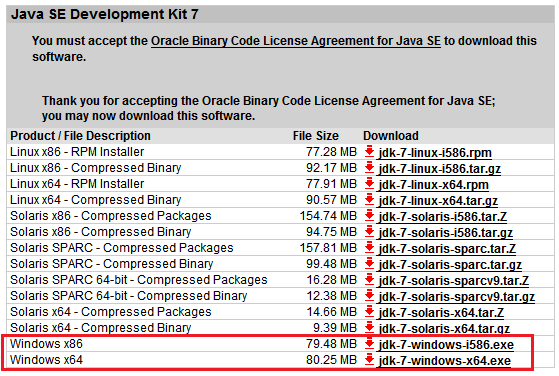
Task: Click download arrow icon for jdk-7-windows-x64.exe
Action: tap(369, 360)
